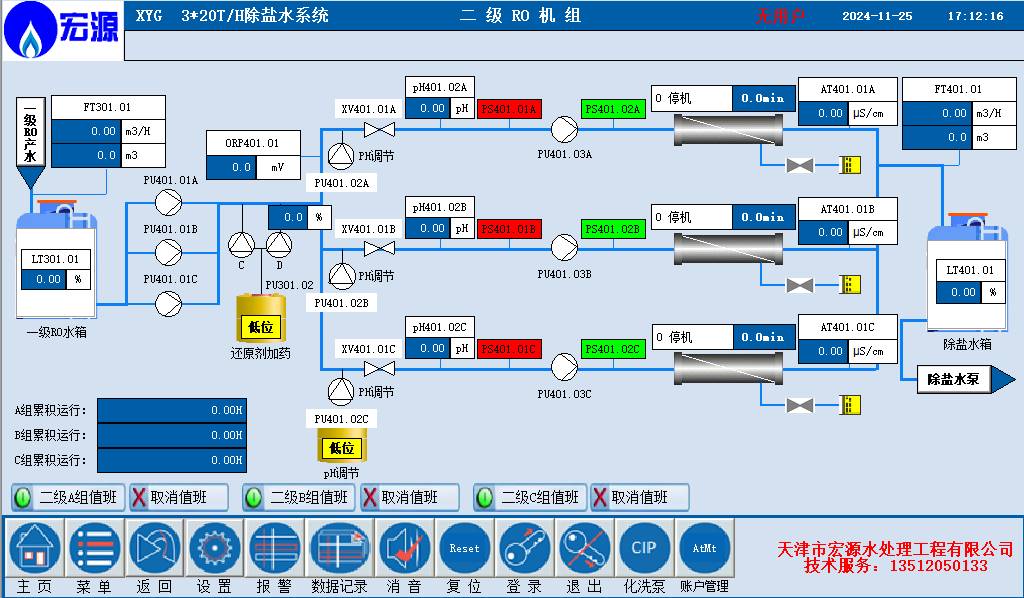The image size is (1024, 598).
Task: Click pressure switch PS401.02C indicator
Action: (x=613, y=349)
